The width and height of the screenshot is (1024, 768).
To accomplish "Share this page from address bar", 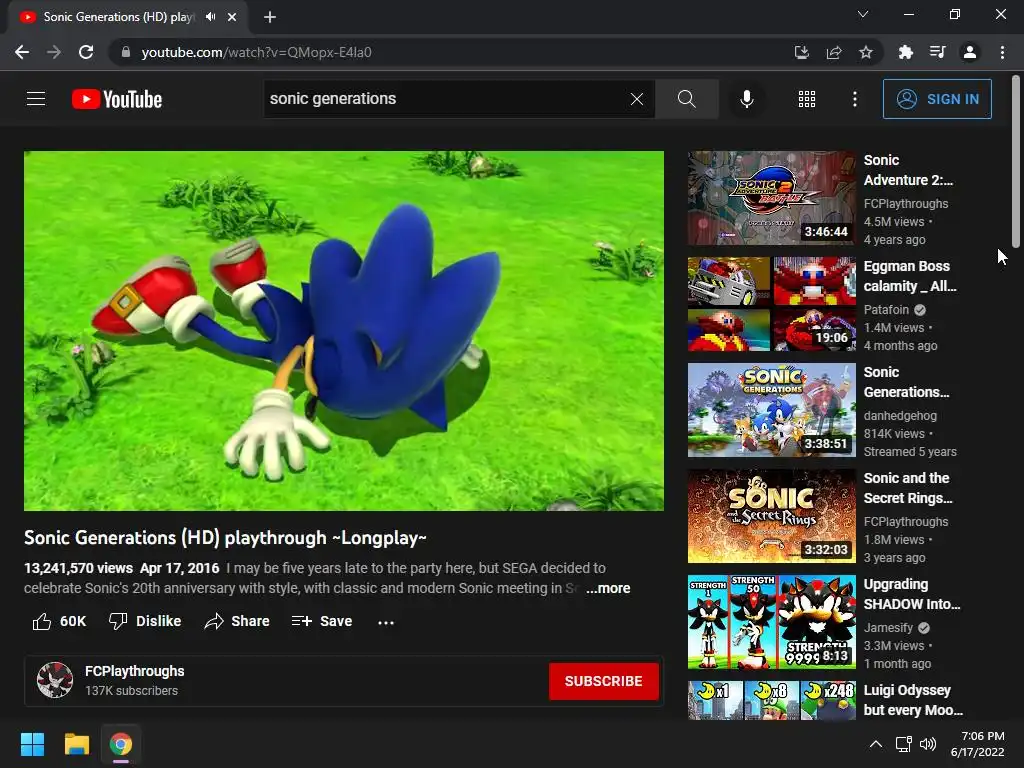I will click(x=834, y=52).
